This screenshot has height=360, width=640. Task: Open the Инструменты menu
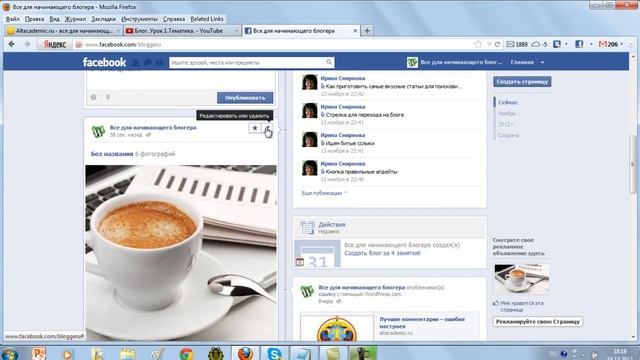tap(139, 19)
